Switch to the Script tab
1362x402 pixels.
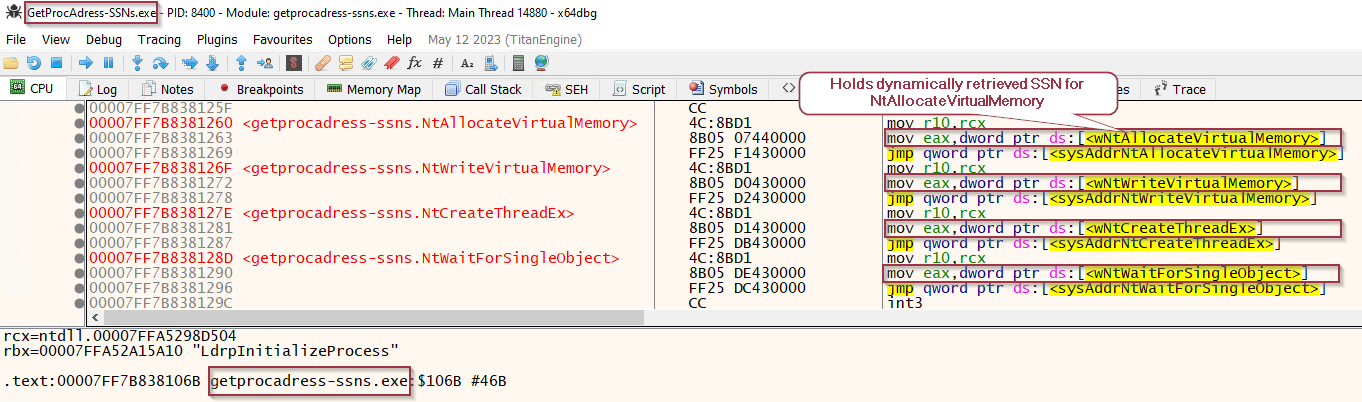coord(638,89)
